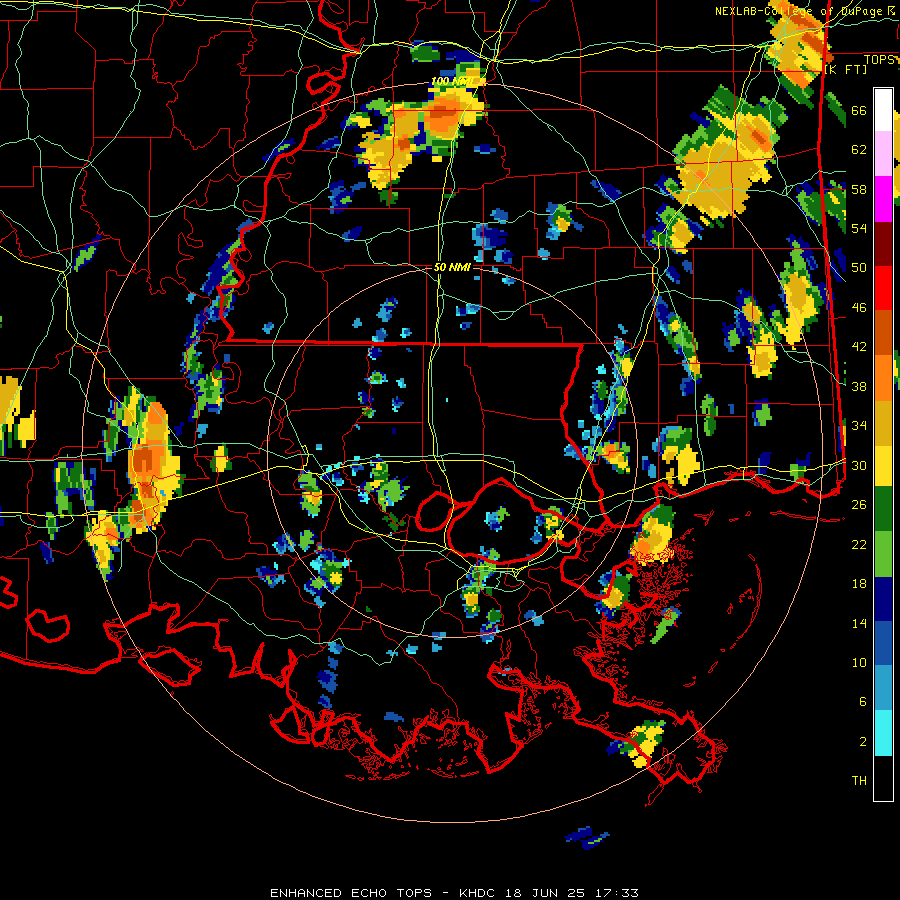Screen dimensions: 900x900
Task: Select the '2' legend value
Action: (863, 742)
